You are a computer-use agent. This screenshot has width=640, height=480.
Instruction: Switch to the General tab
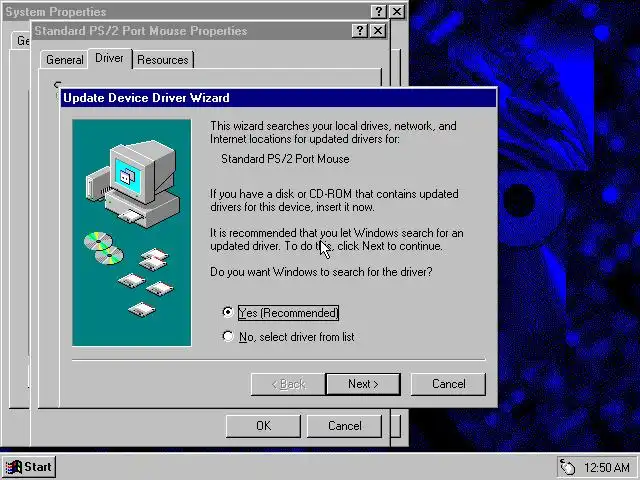[64, 60]
